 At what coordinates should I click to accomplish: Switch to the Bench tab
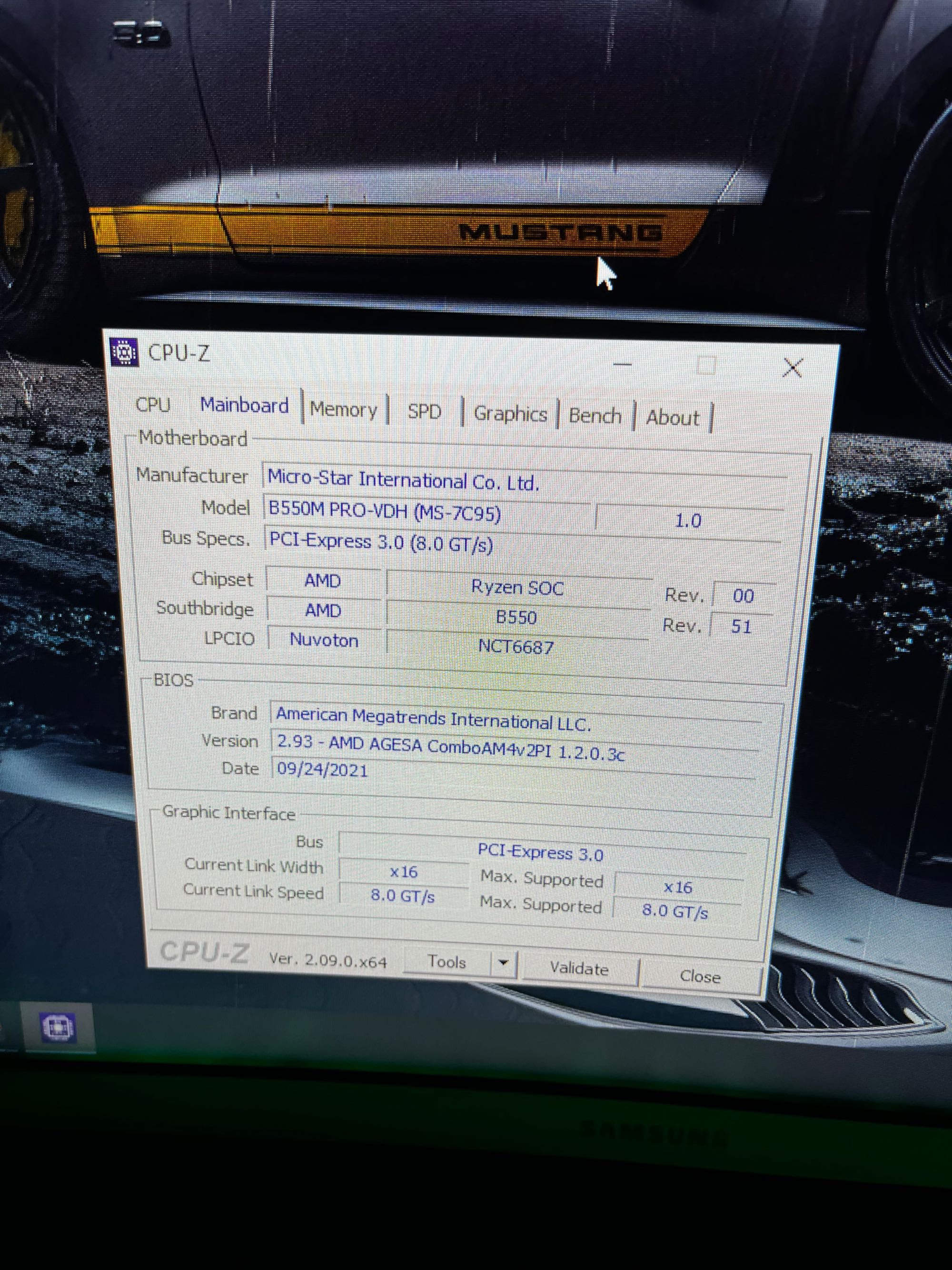[x=595, y=416]
